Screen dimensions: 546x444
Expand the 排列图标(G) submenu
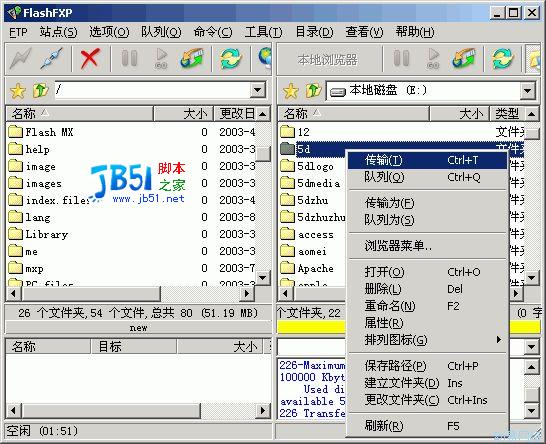[427, 339]
